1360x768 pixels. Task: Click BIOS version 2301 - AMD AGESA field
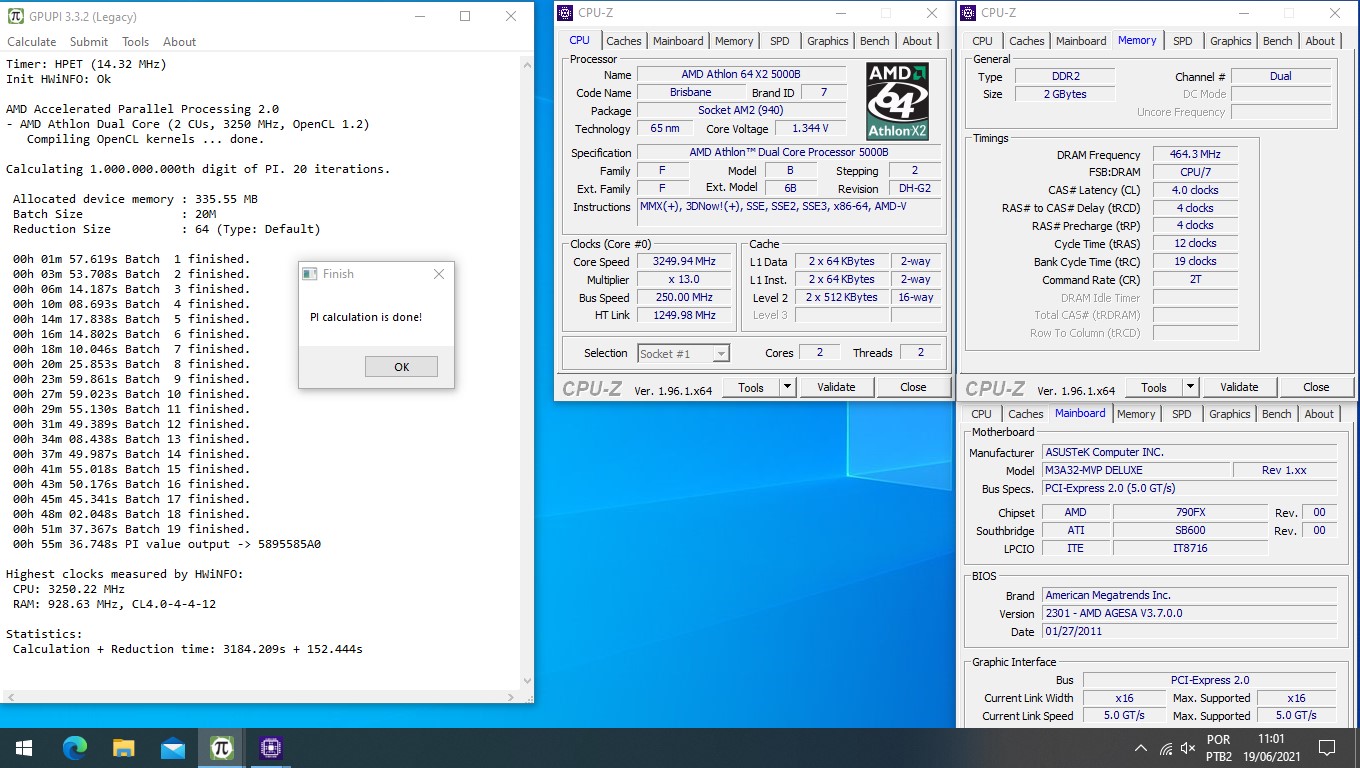click(x=1189, y=614)
